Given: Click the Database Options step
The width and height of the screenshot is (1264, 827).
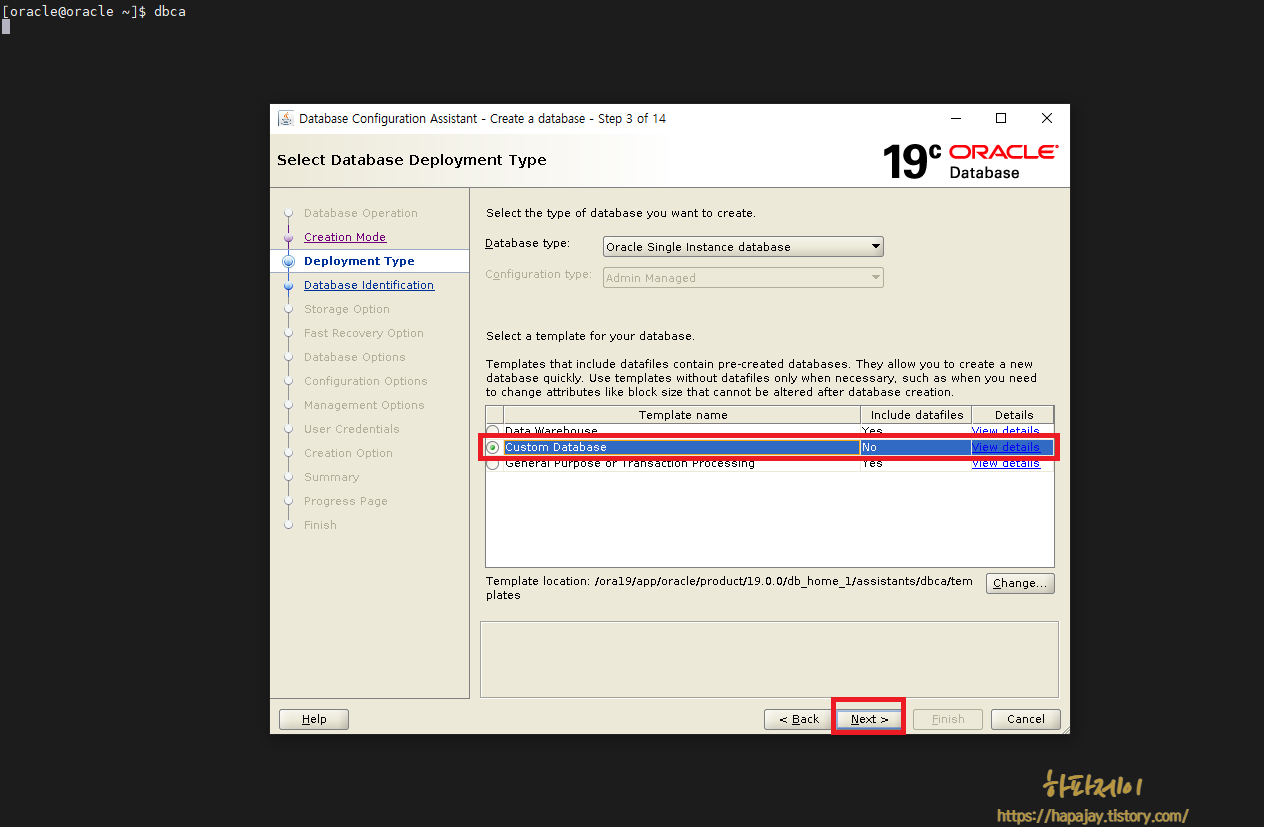Looking at the screenshot, I should (x=355, y=357).
